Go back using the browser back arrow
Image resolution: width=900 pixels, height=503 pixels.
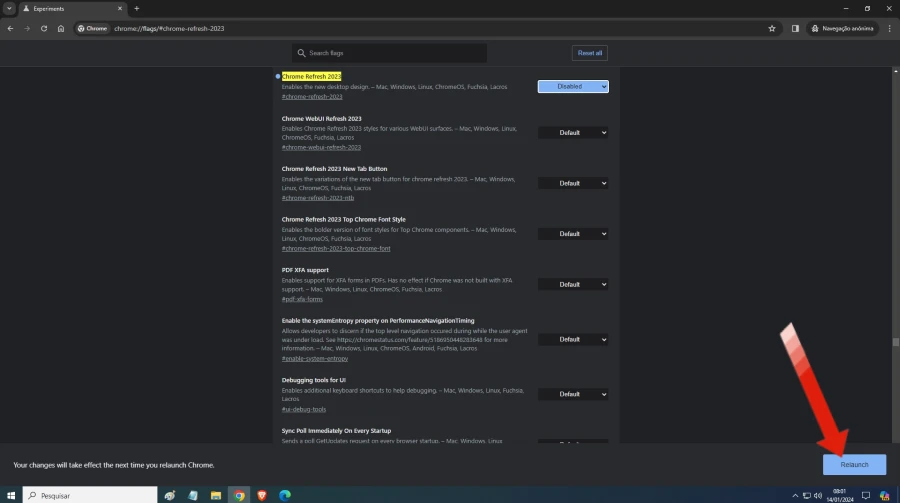pyautogui.click(x=10, y=28)
